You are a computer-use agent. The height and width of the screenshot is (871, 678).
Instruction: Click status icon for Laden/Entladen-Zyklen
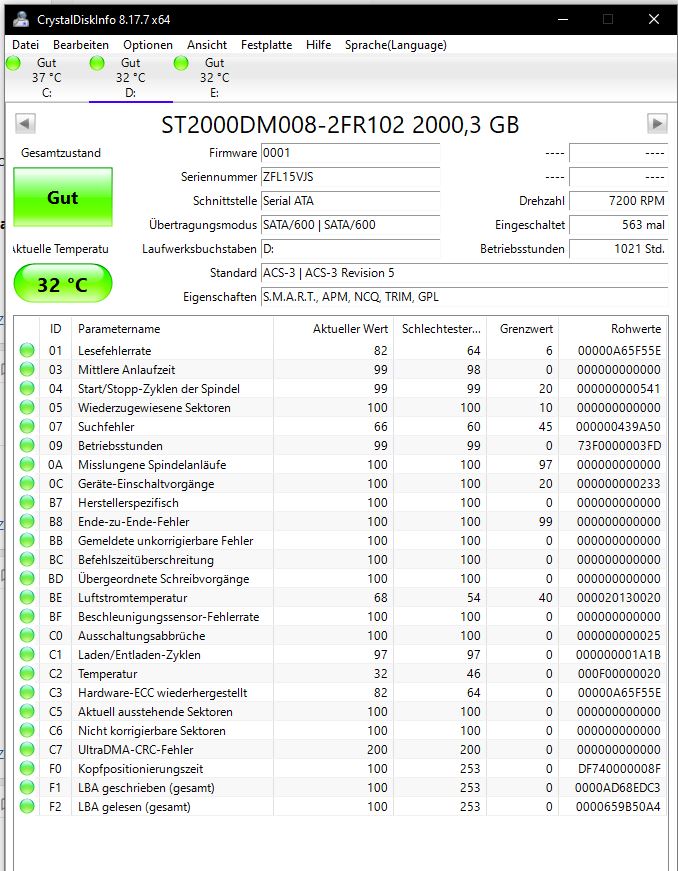coord(27,654)
